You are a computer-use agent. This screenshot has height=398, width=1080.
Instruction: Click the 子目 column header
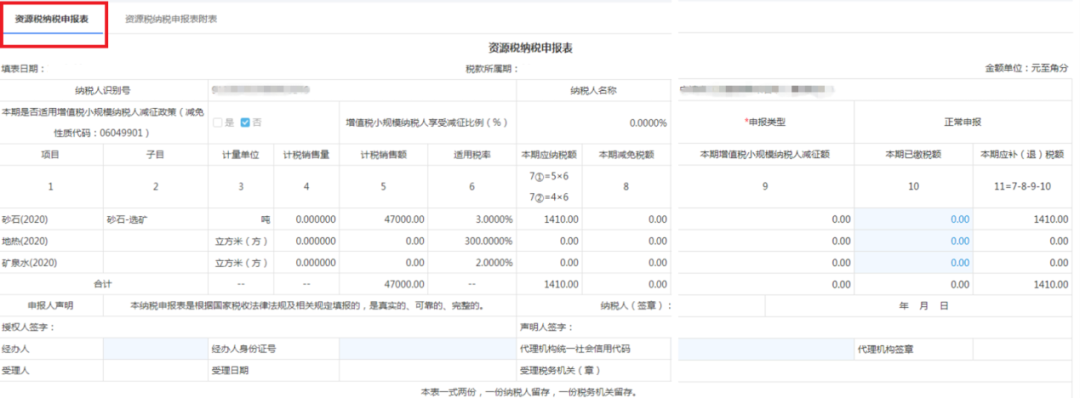[156, 154]
